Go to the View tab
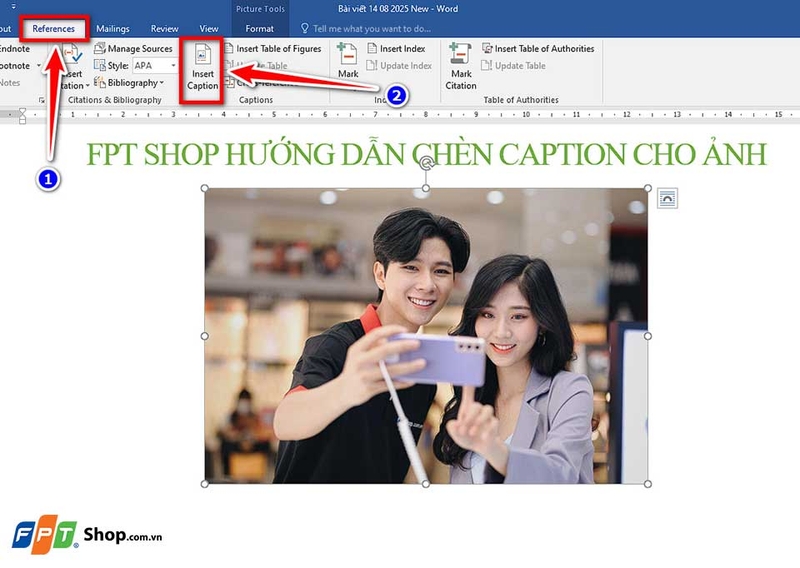The width and height of the screenshot is (800, 568). 209,29
